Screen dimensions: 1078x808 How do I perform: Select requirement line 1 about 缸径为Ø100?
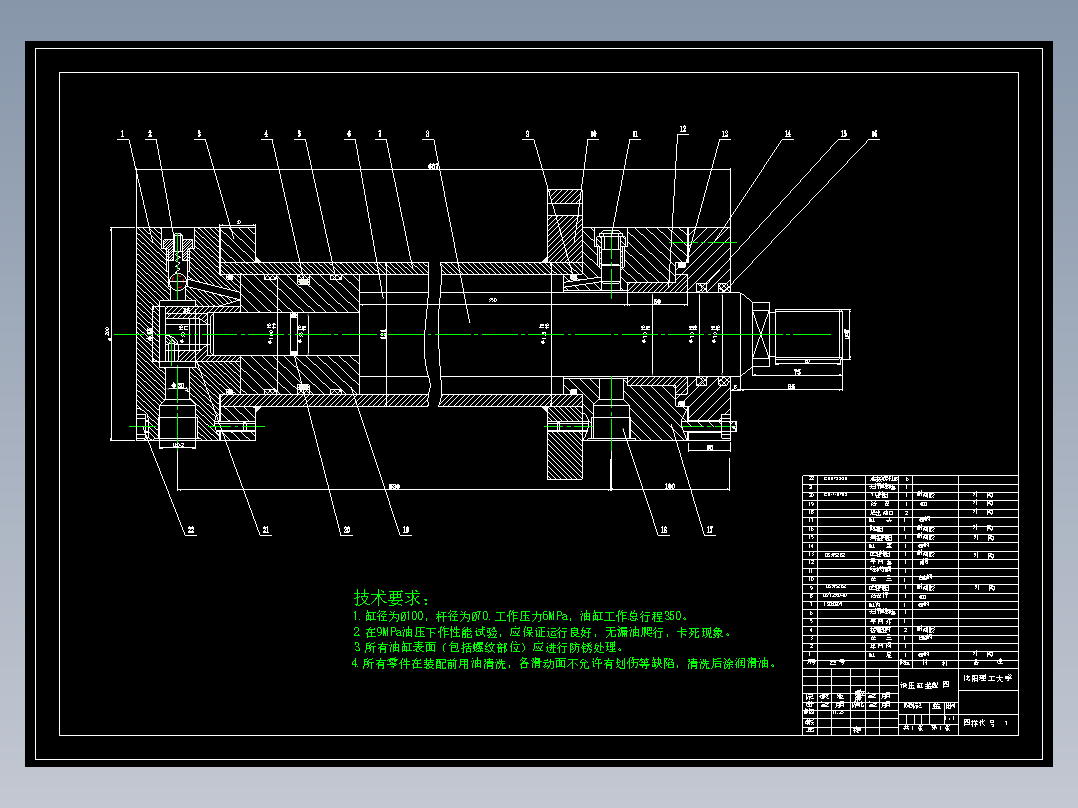click(520, 616)
